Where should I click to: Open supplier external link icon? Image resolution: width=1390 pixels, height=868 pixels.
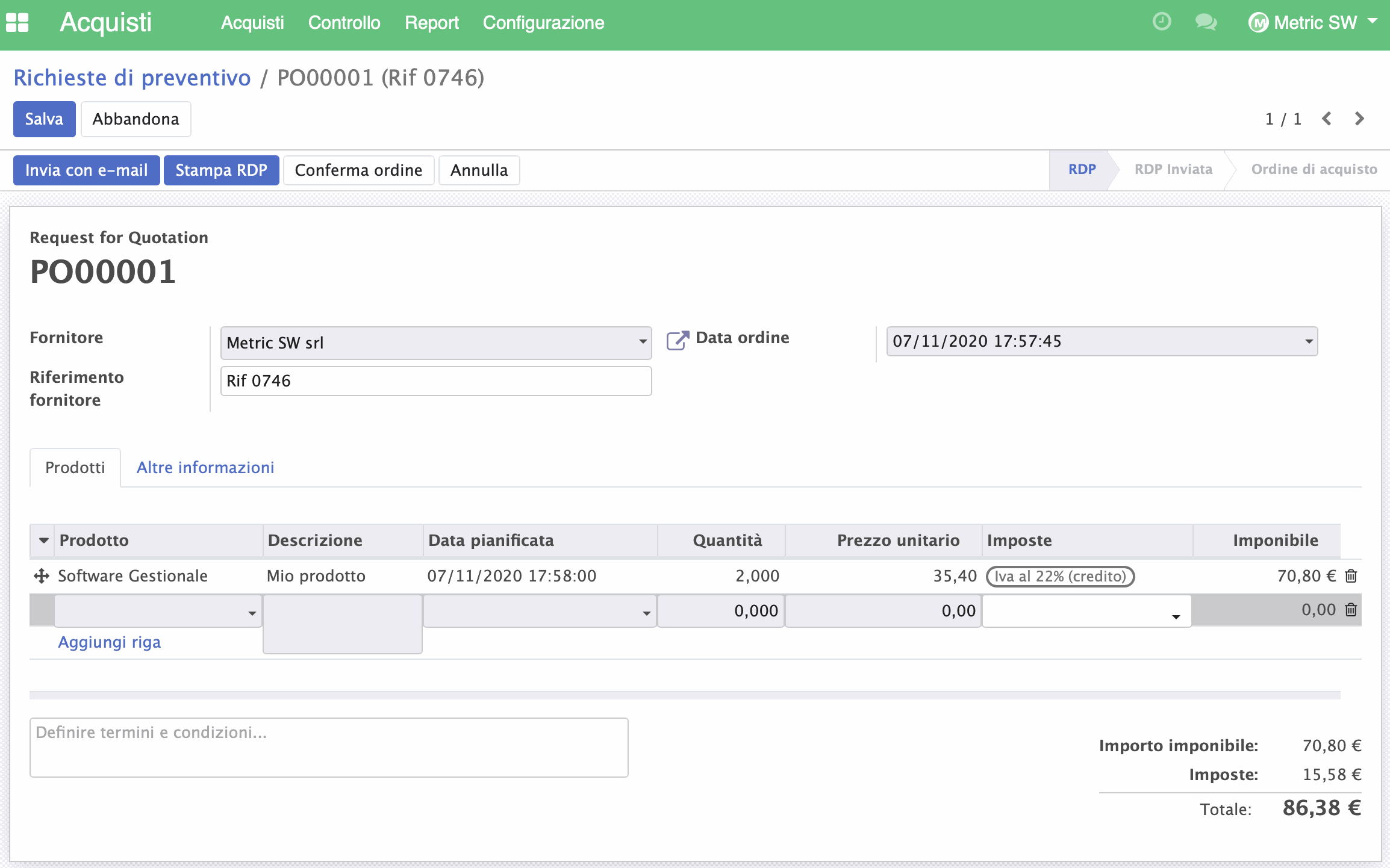[678, 340]
